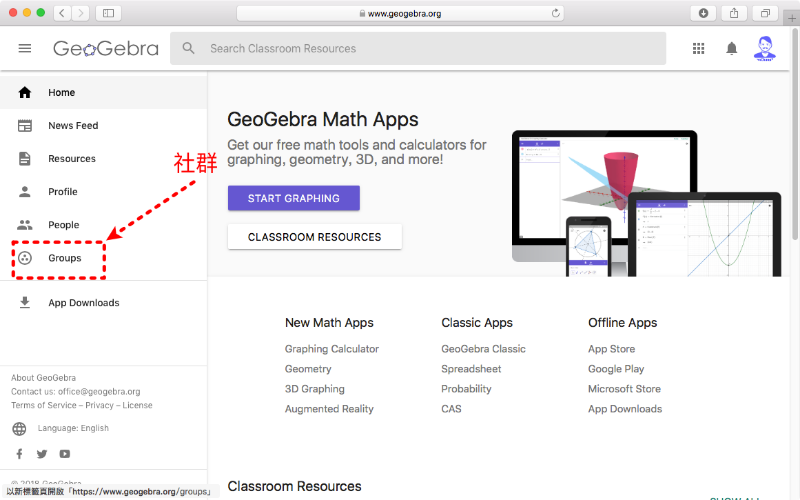Open the Google Play link
Screen dimensions: 800x500
click(x=616, y=369)
